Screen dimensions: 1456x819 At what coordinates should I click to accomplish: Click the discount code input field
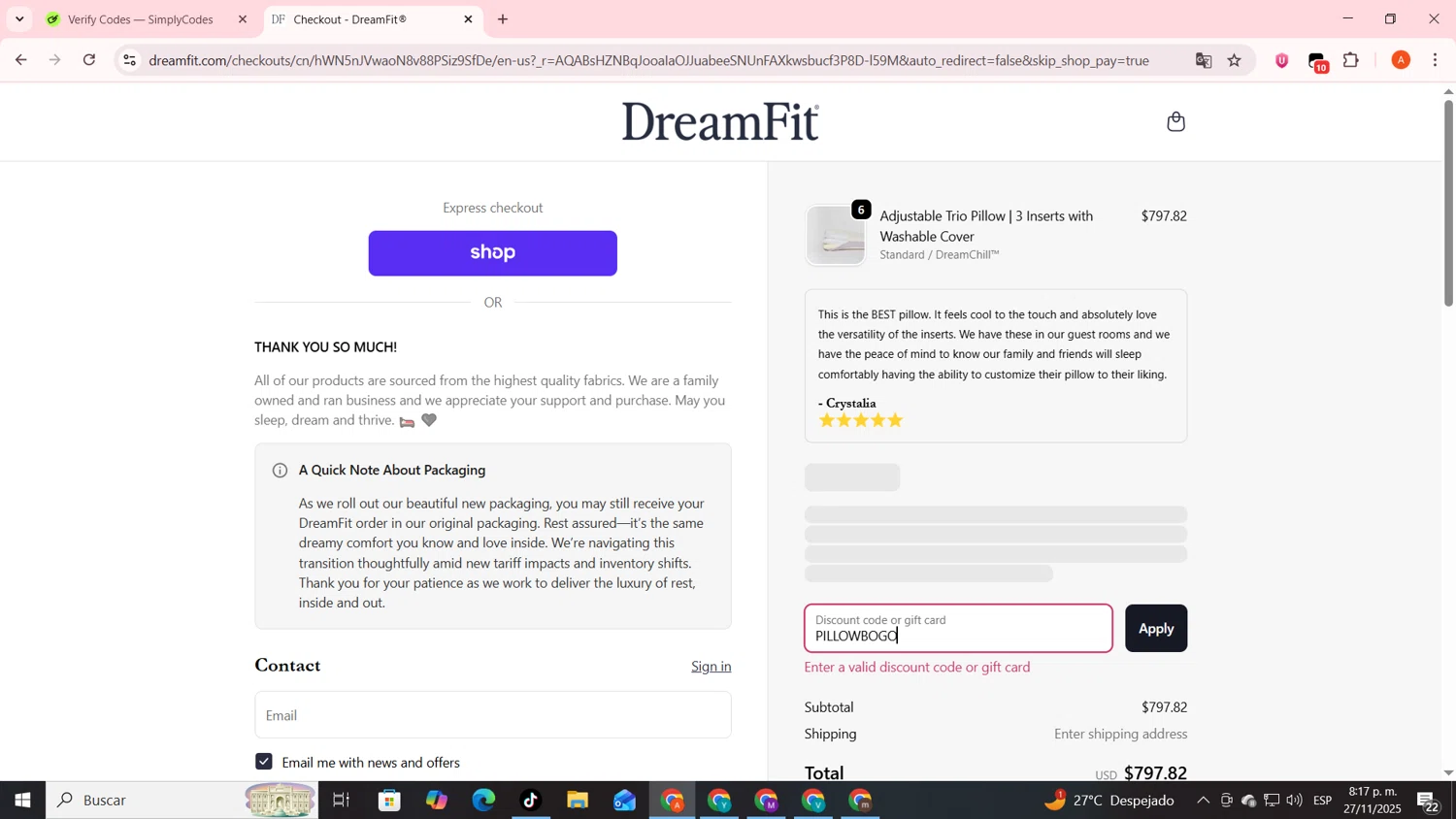point(958,628)
